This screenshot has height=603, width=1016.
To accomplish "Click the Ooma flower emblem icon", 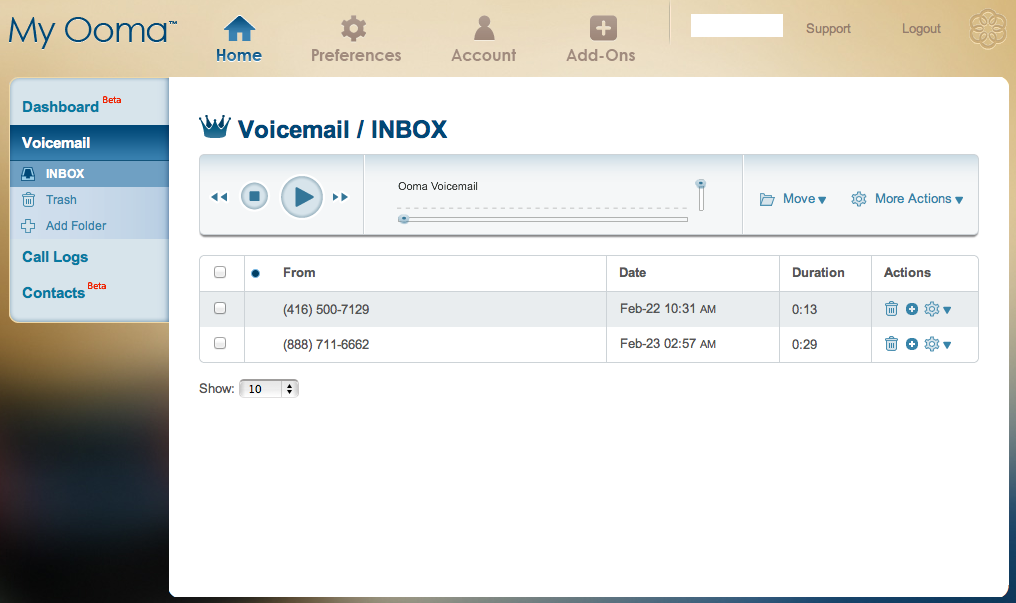I will point(987,28).
